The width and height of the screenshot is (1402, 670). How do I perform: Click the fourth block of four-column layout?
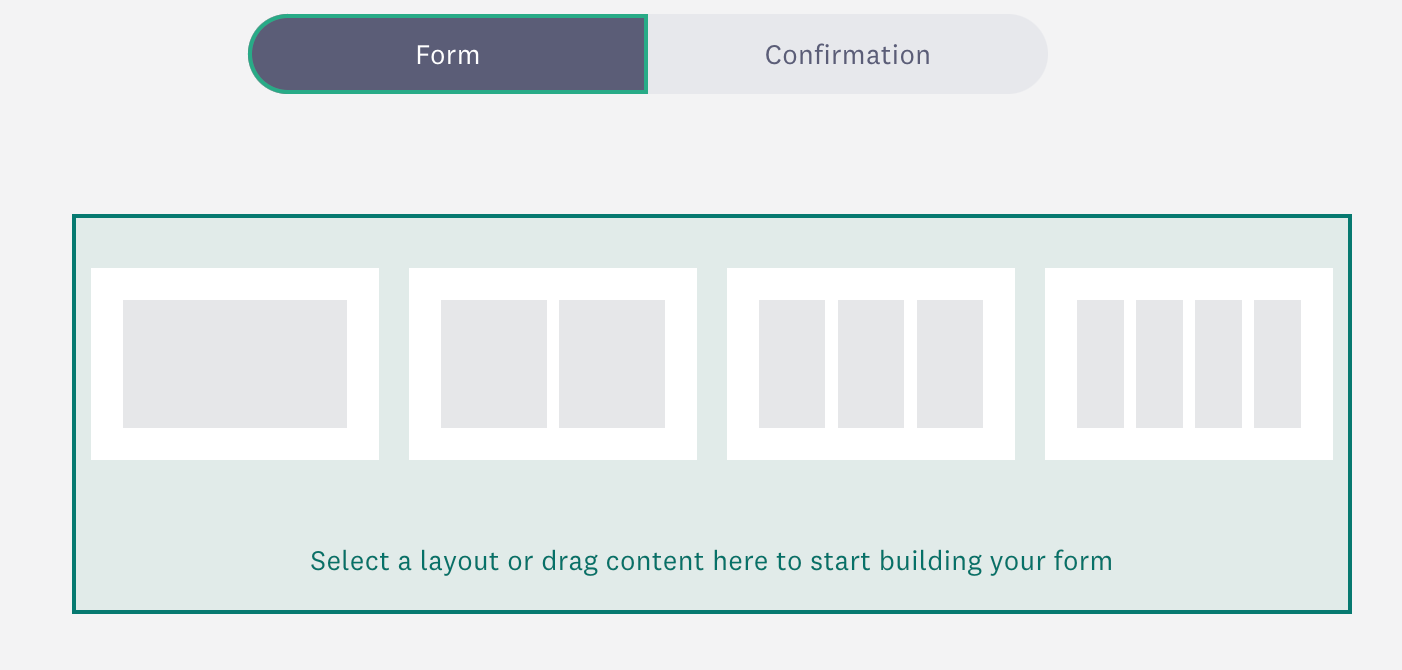[x=1277, y=364]
